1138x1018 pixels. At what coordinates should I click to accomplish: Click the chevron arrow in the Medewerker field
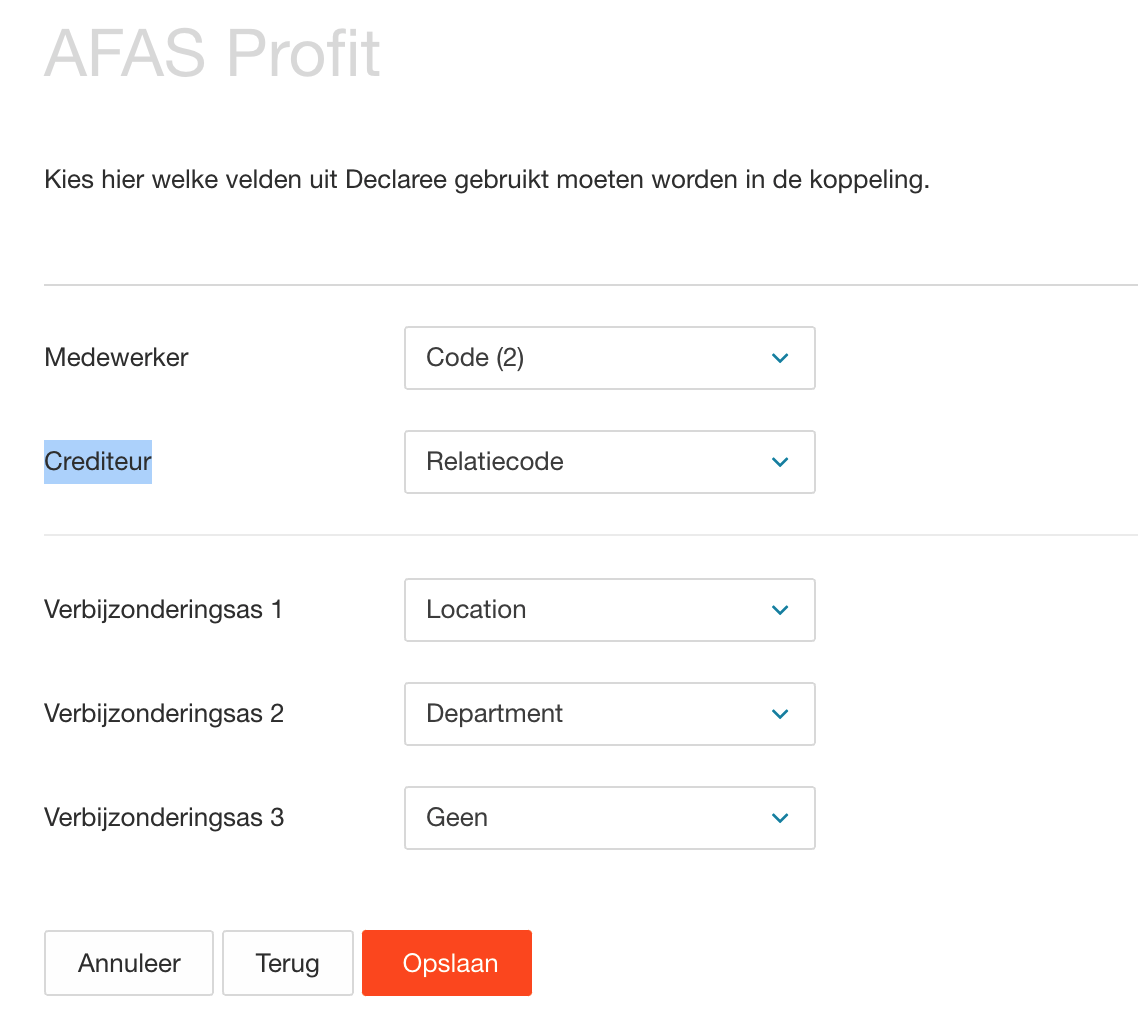[781, 358]
